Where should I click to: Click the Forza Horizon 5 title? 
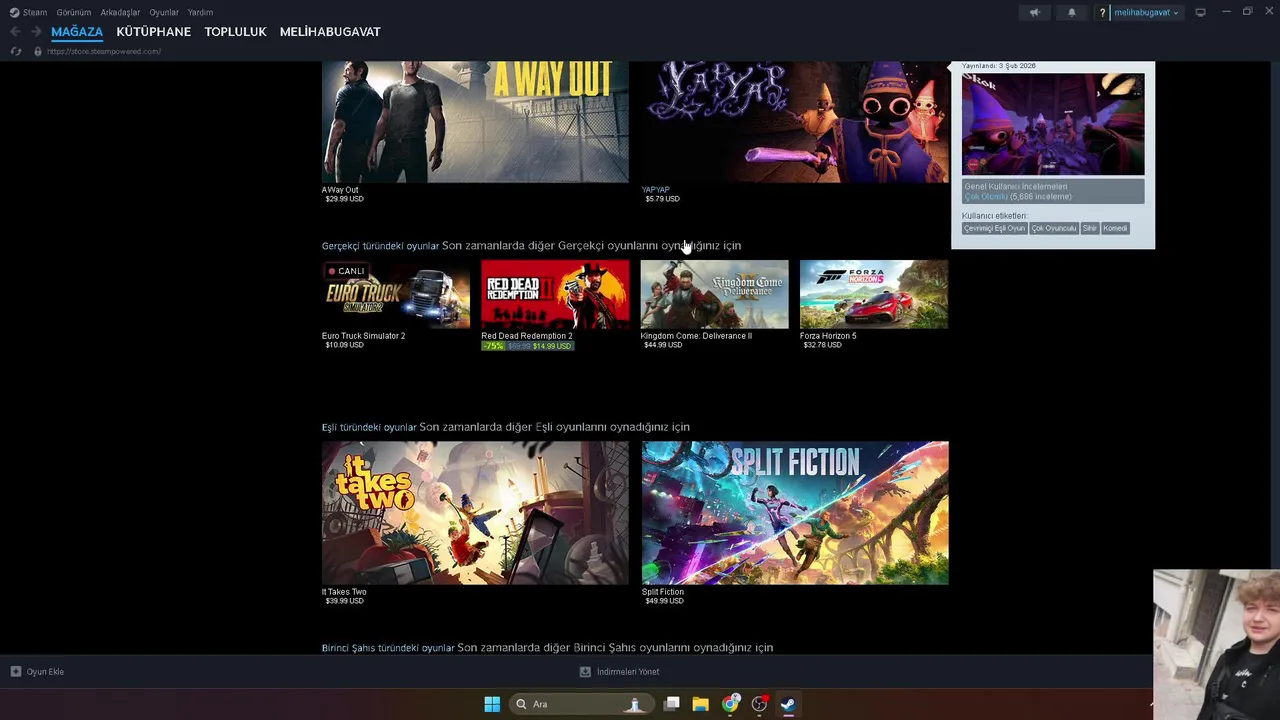(828, 336)
